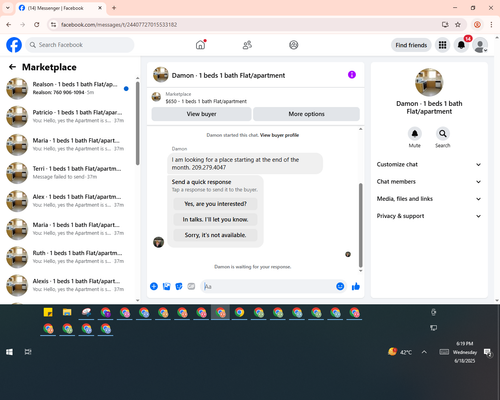Open Task View on the taskbar

tap(28, 352)
